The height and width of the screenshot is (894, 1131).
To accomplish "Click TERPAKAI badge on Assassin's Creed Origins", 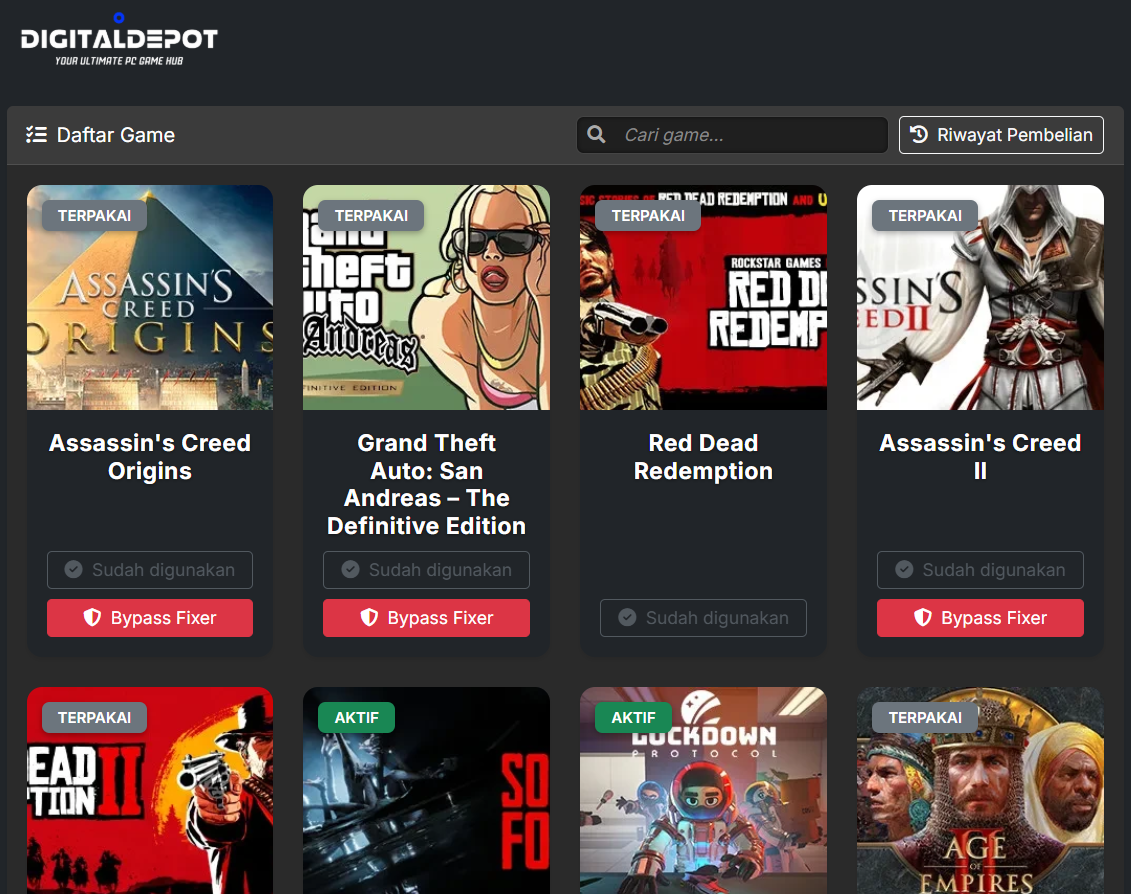I will coord(94,216).
